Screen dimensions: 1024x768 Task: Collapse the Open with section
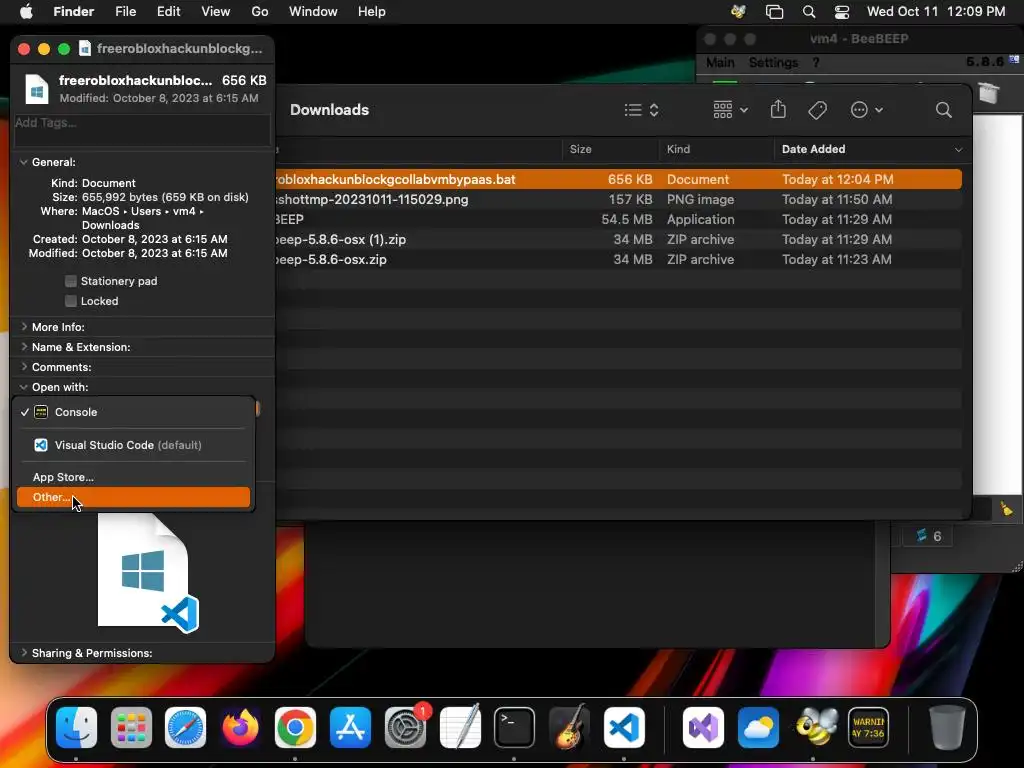[x=24, y=387]
